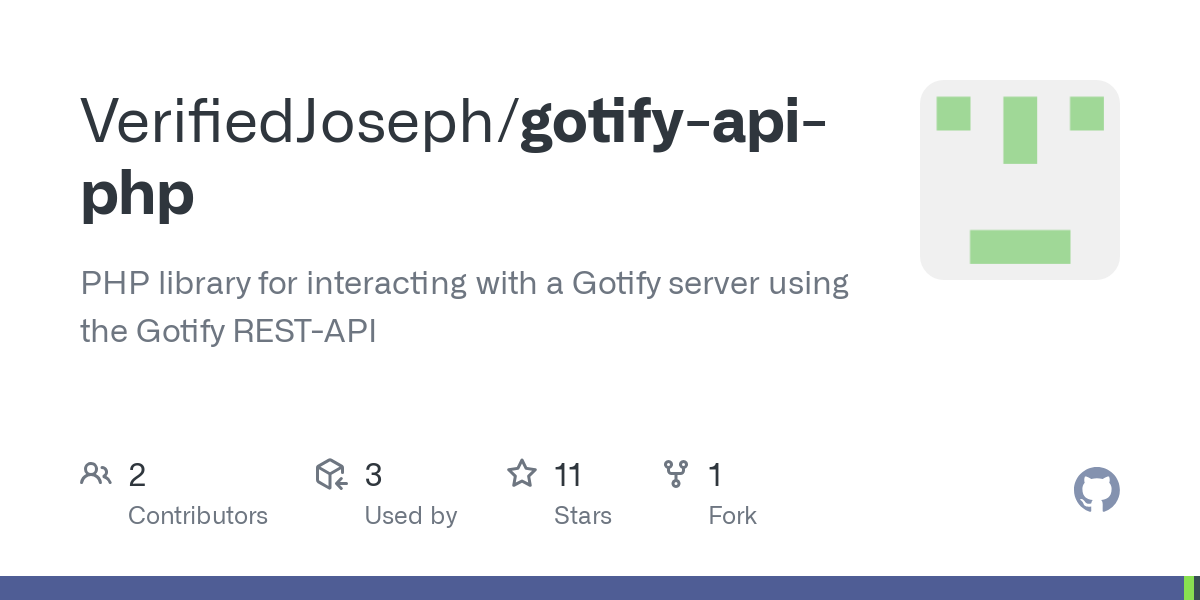Select the Used by label text
Viewport: 1200px width, 600px height.
coord(411,516)
